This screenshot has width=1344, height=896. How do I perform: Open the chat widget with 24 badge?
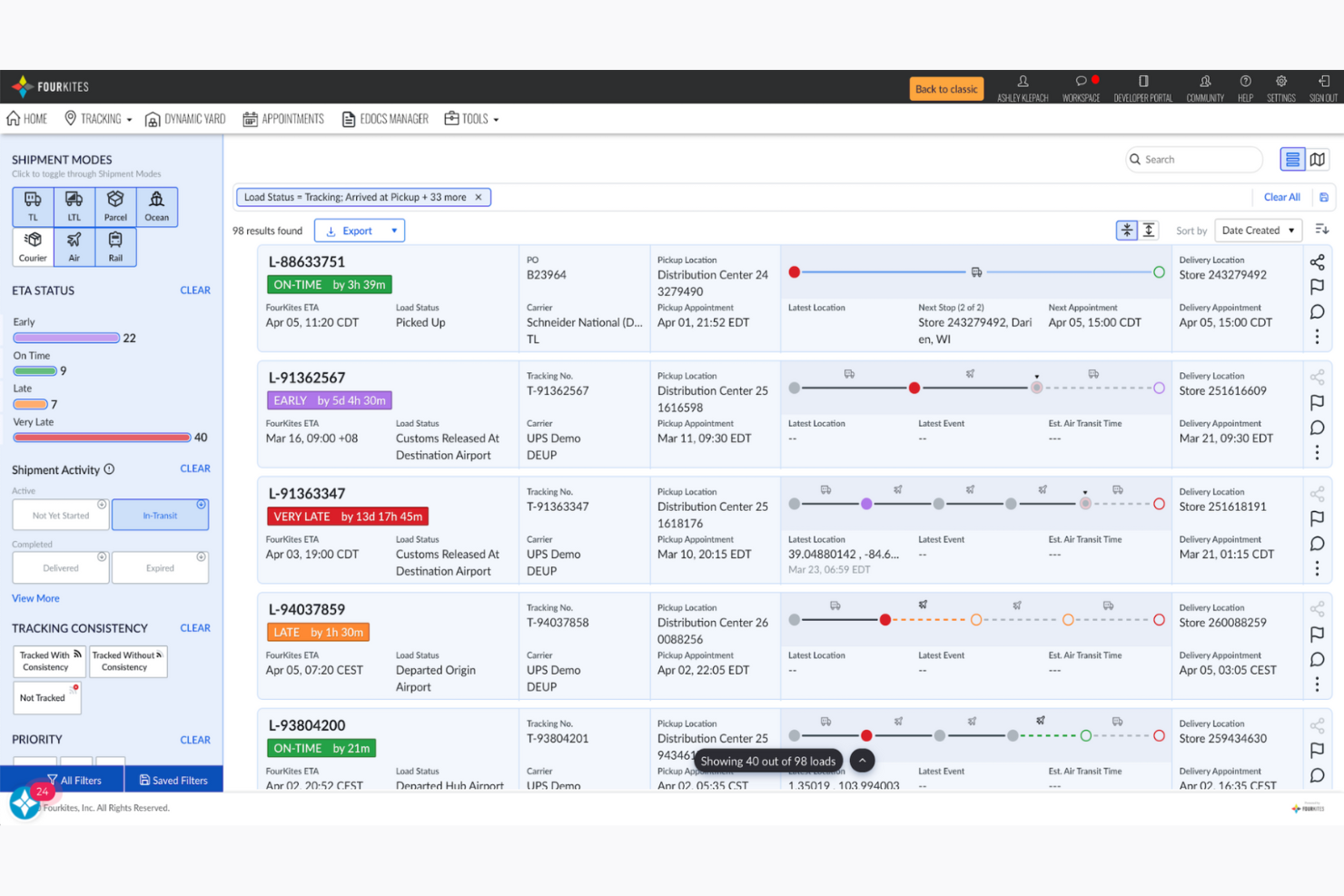[25, 802]
